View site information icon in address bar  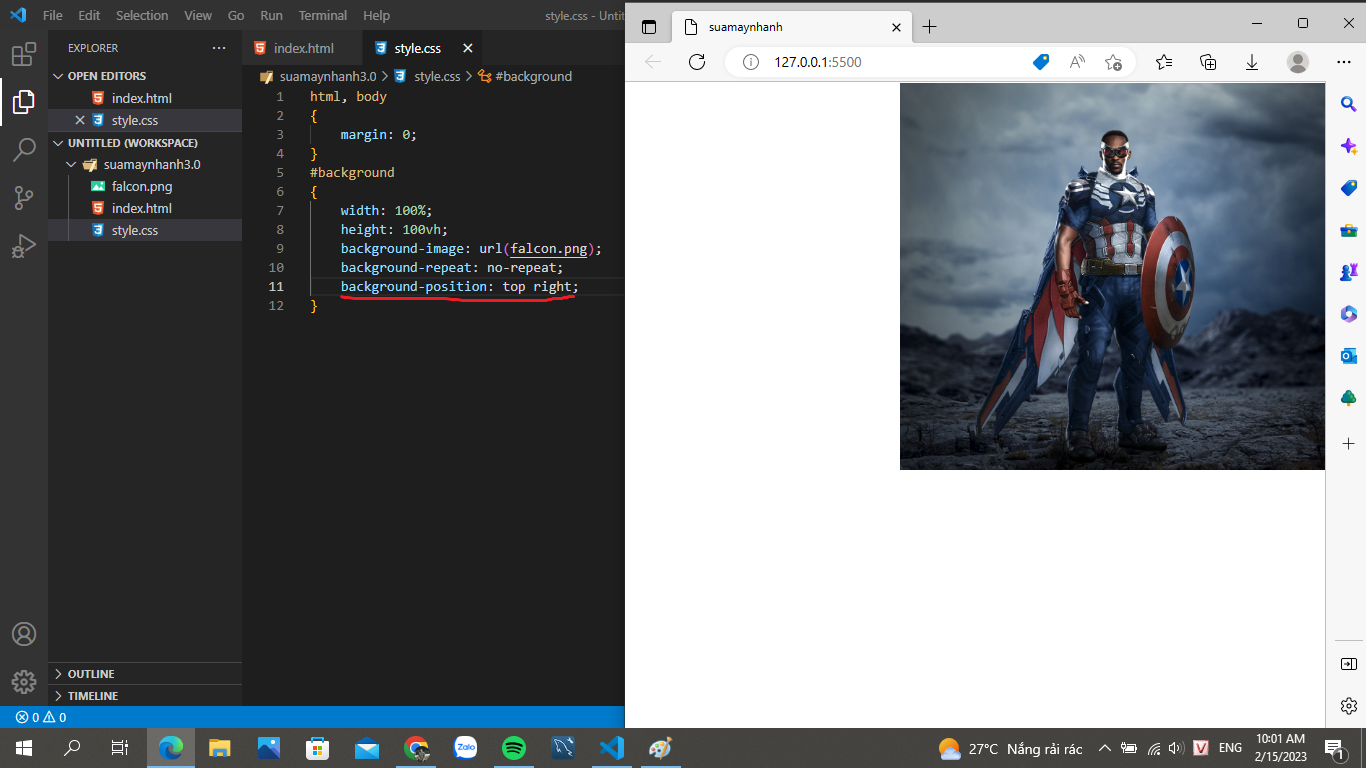tap(751, 62)
